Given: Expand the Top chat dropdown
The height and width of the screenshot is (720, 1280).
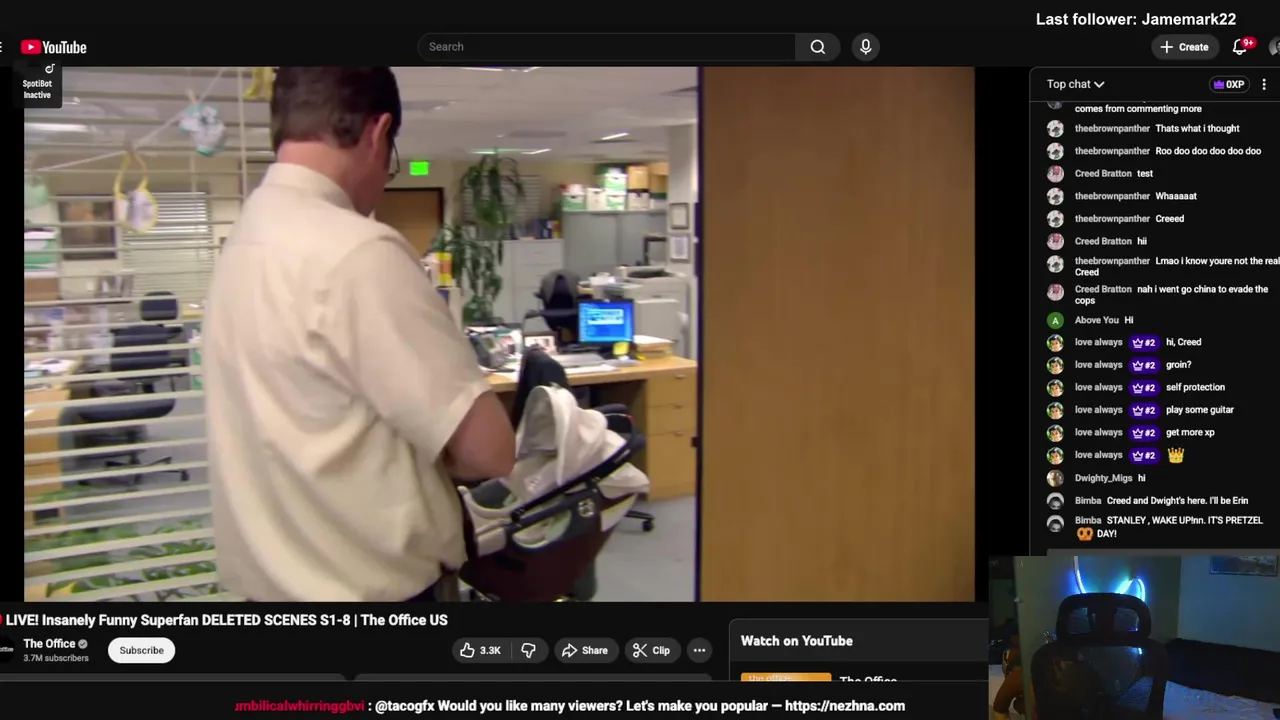Looking at the screenshot, I should click(x=1075, y=84).
